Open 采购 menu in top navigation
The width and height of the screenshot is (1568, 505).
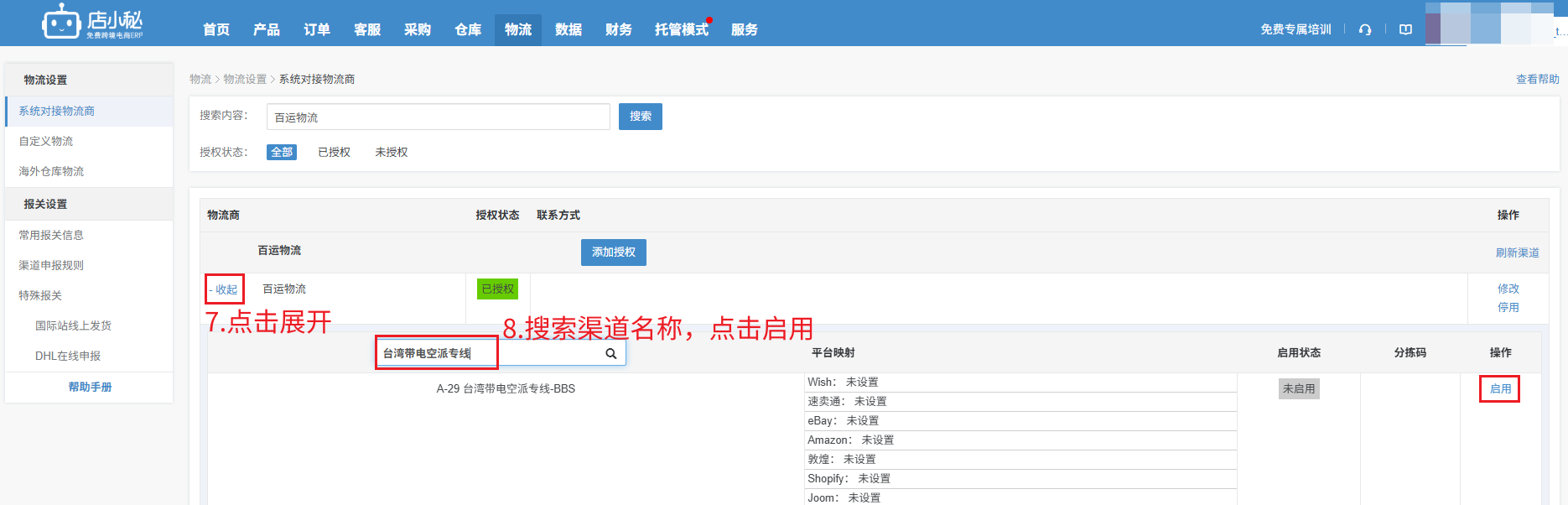click(x=418, y=29)
